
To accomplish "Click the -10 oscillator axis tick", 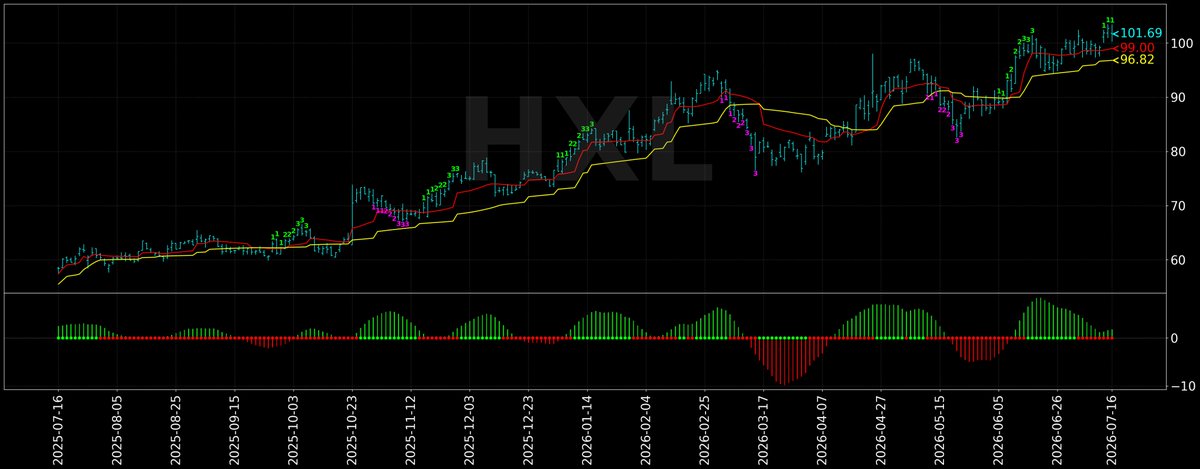I will 1184,386.
